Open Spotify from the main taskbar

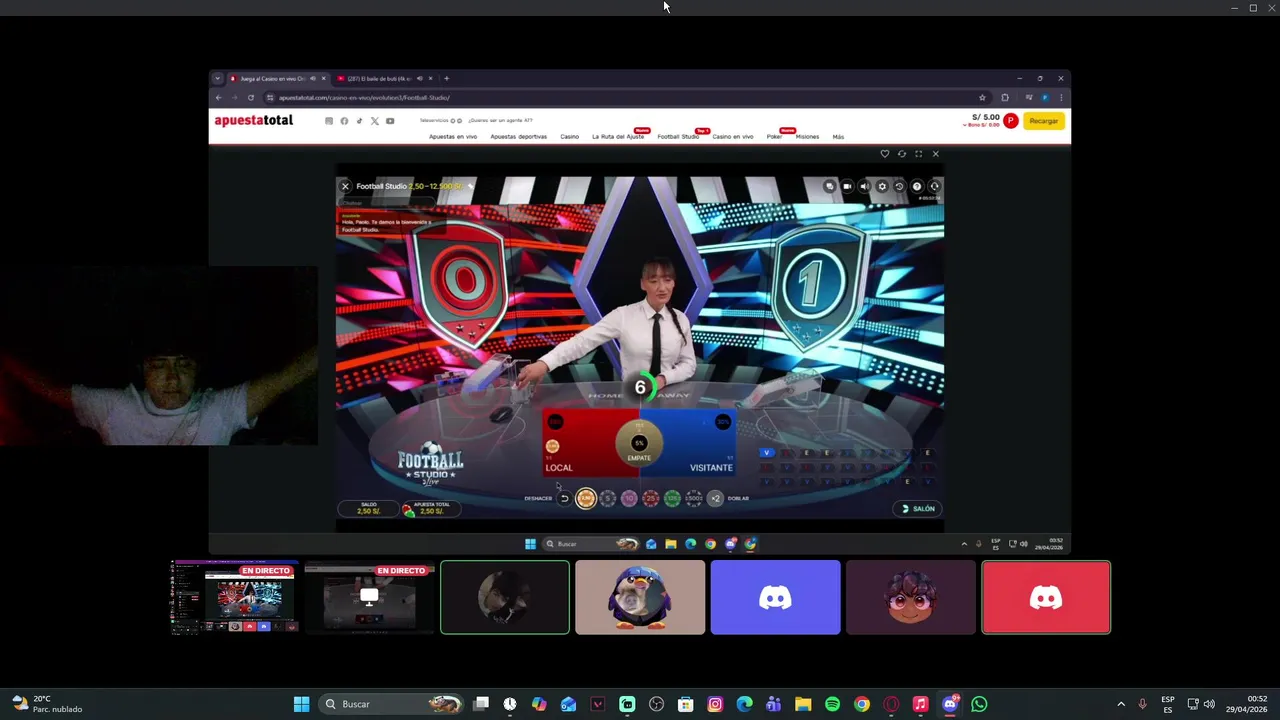click(x=832, y=704)
